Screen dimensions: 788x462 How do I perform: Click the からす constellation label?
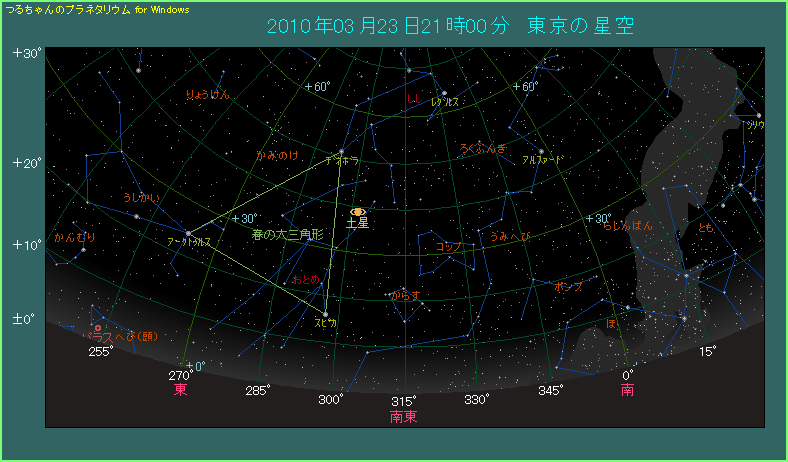pos(404,296)
